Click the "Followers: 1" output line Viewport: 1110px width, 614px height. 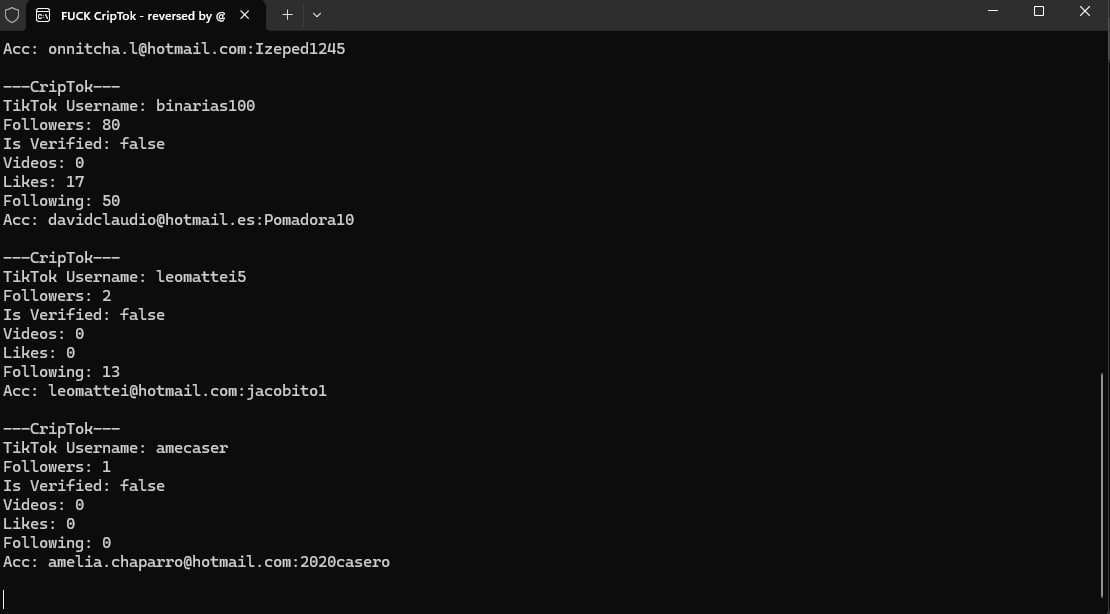[57, 467]
